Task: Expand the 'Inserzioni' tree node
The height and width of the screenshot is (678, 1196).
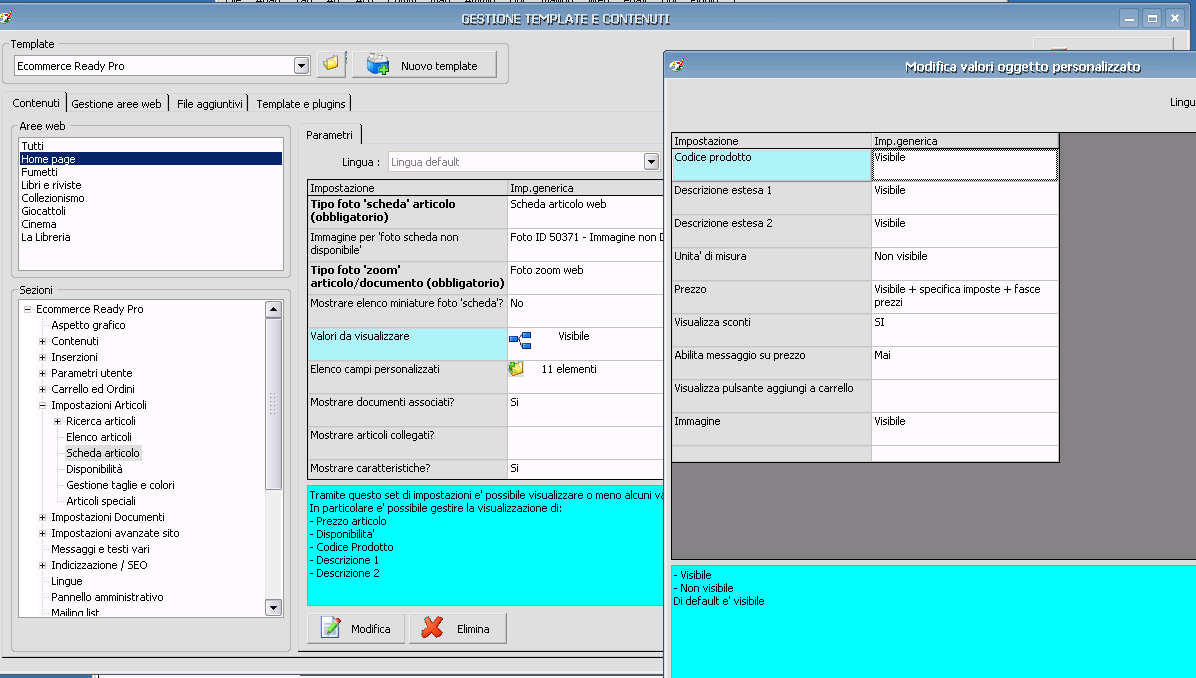Action: pos(43,357)
